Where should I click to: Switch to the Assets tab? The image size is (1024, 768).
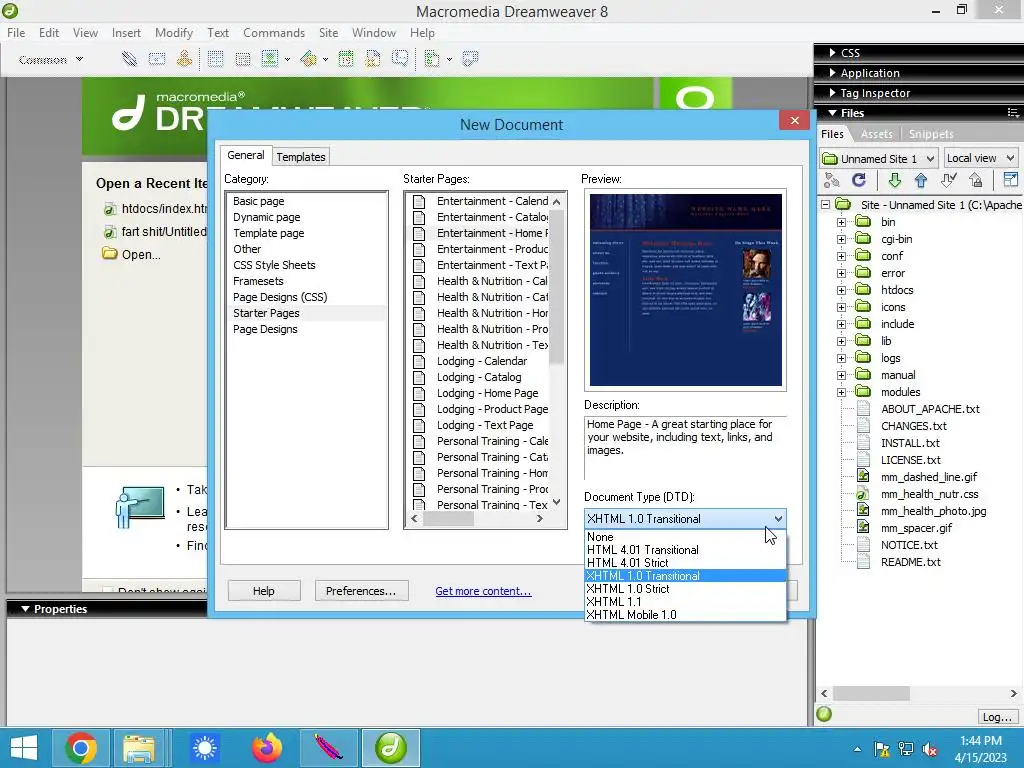pos(876,134)
